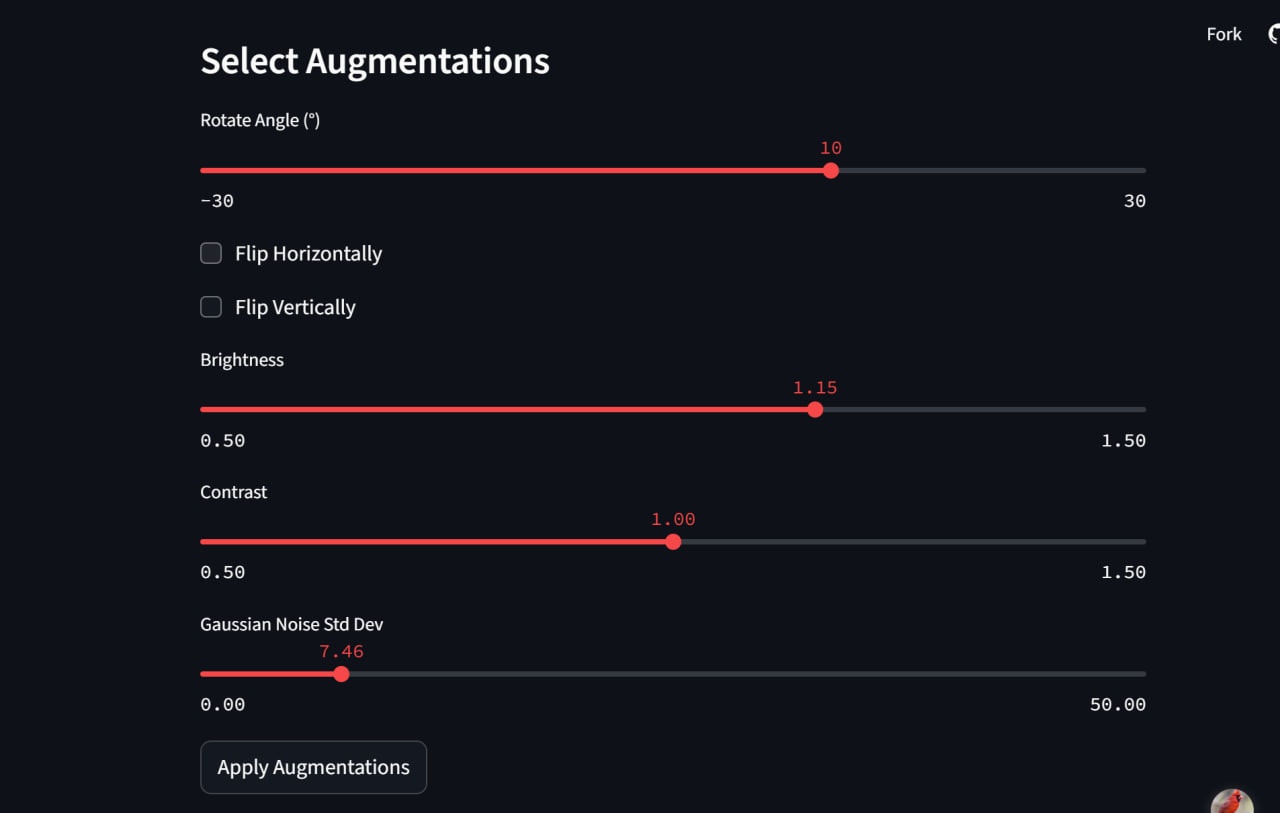This screenshot has height=813, width=1280.
Task: Click the Contrast slider handle at 1.00
Action: (x=673, y=541)
